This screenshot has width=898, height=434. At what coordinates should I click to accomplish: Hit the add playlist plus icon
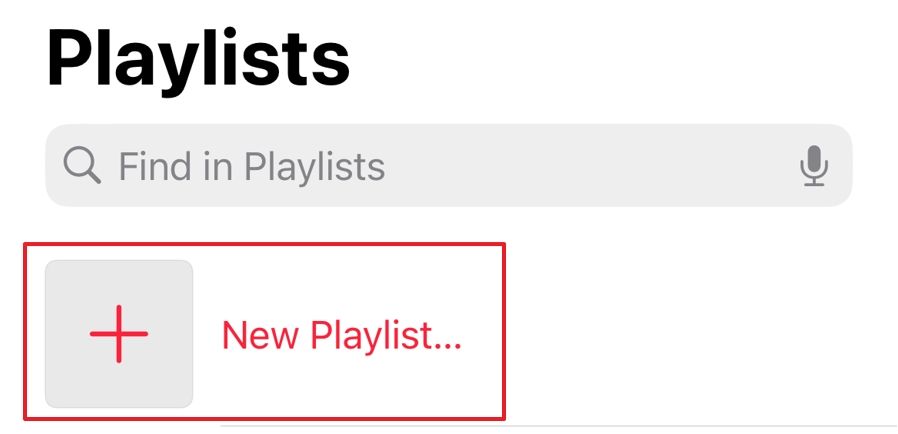[x=119, y=334]
